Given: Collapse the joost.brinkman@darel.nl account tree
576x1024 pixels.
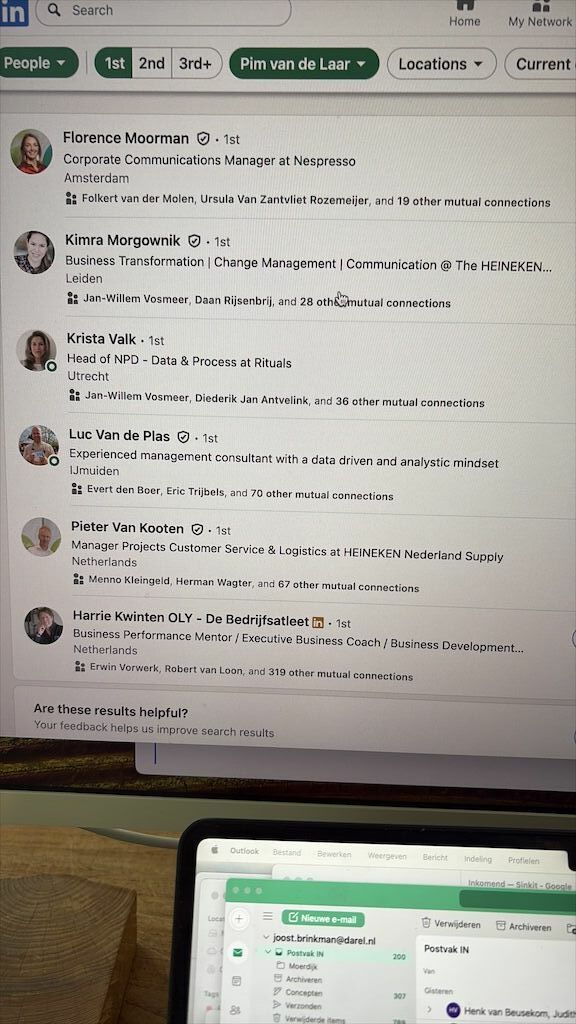Looking at the screenshot, I should click(266, 937).
